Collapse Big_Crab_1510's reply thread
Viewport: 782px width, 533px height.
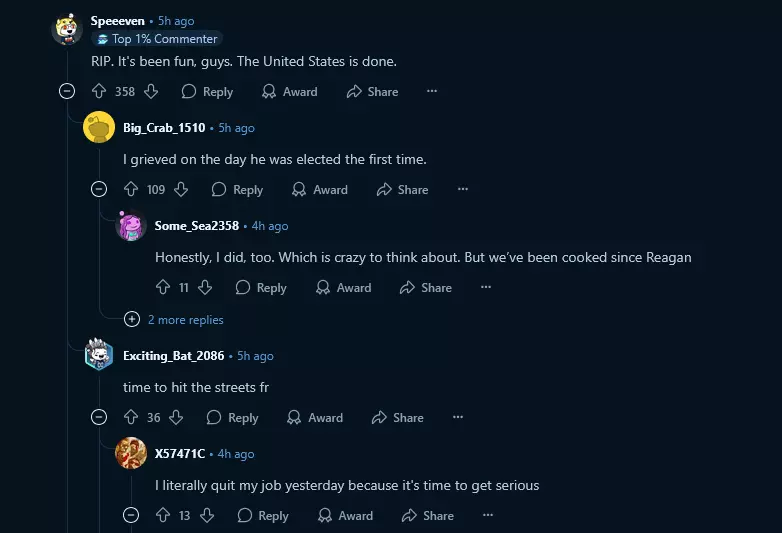(x=99, y=189)
